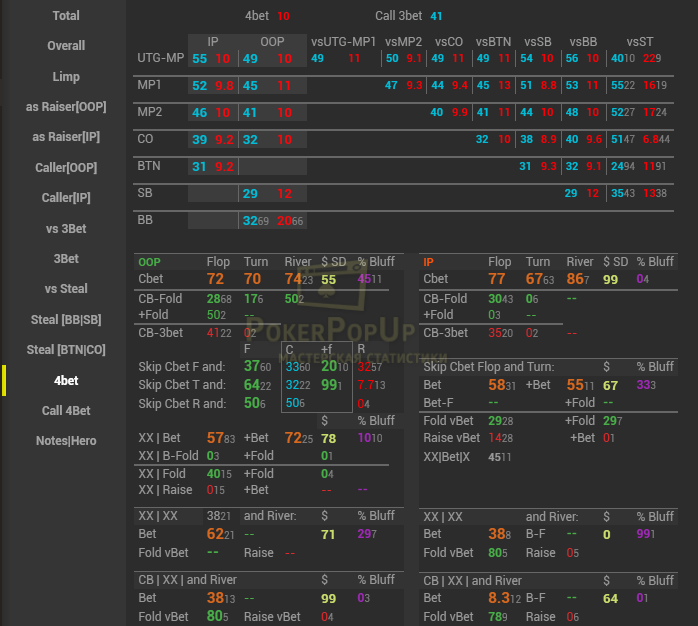
Task: Switch to the Caller[OOP] tab
Action: click(66, 168)
